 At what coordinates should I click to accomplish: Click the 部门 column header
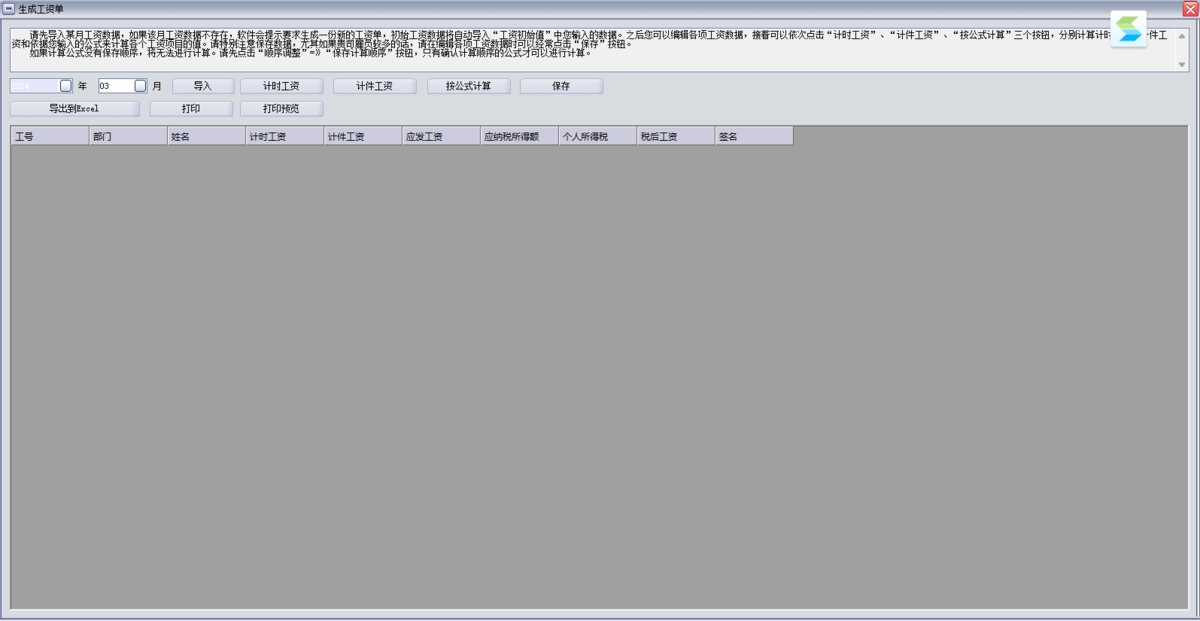(x=128, y=136)
